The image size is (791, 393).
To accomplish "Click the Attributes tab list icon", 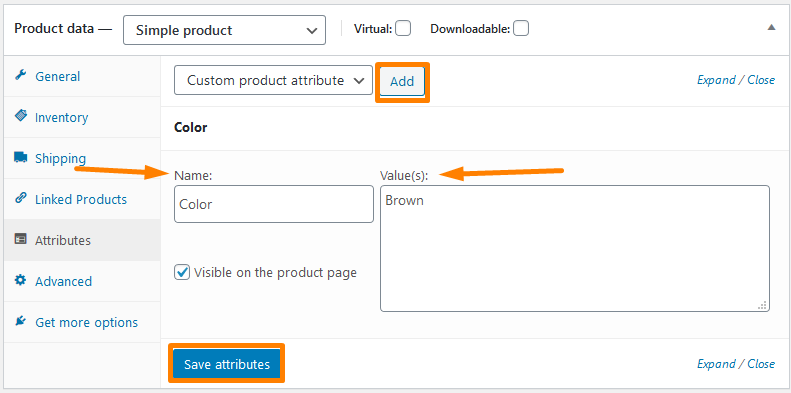I will [x=20, y=240].
